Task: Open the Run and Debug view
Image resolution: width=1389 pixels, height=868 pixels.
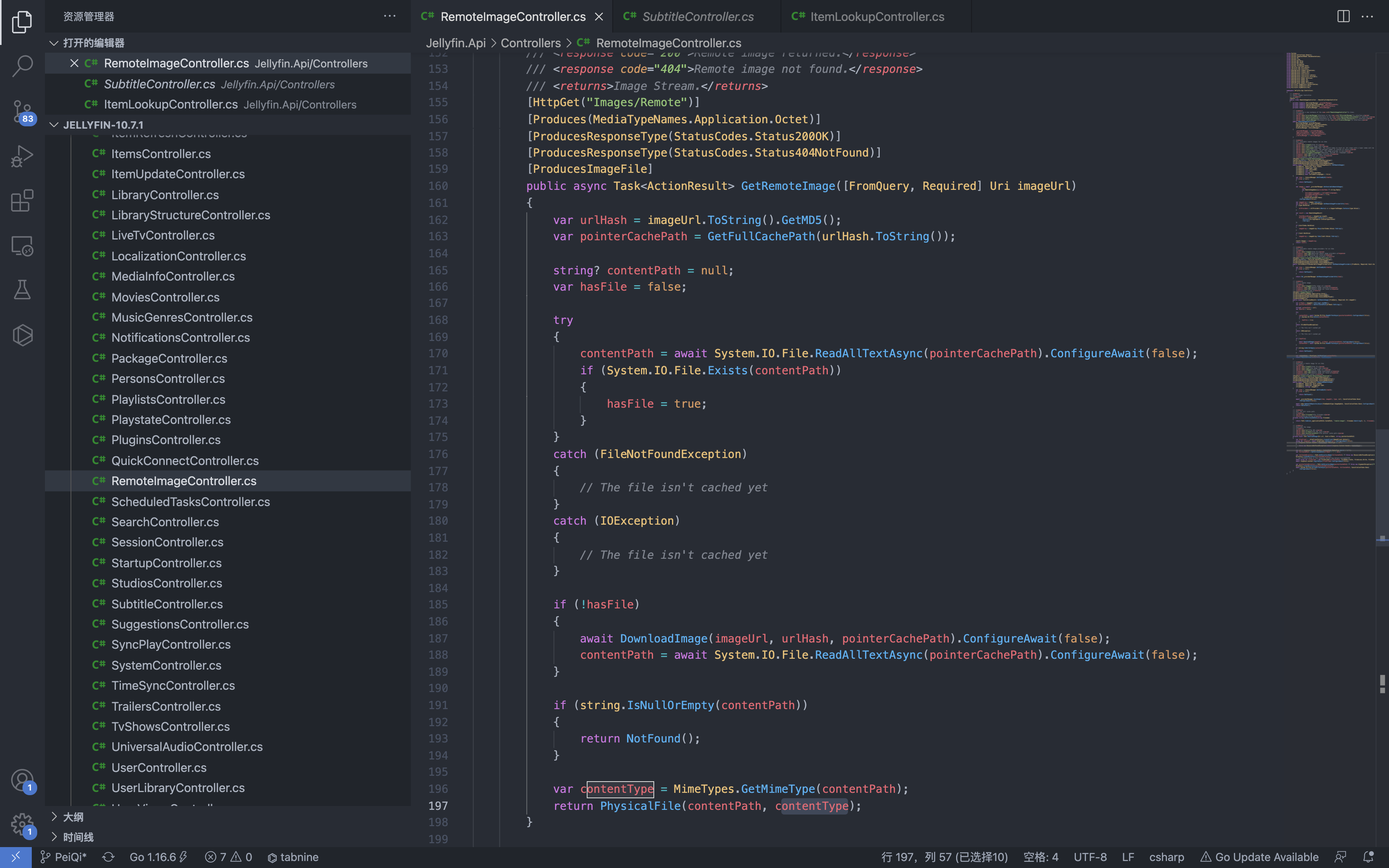Action: 22,155
